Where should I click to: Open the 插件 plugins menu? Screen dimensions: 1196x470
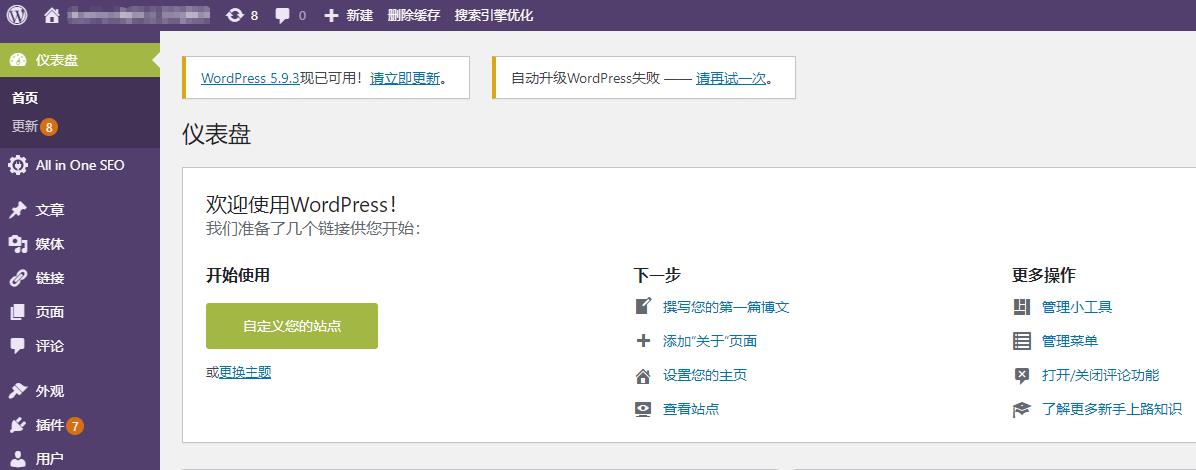click(x=80, y=425)
